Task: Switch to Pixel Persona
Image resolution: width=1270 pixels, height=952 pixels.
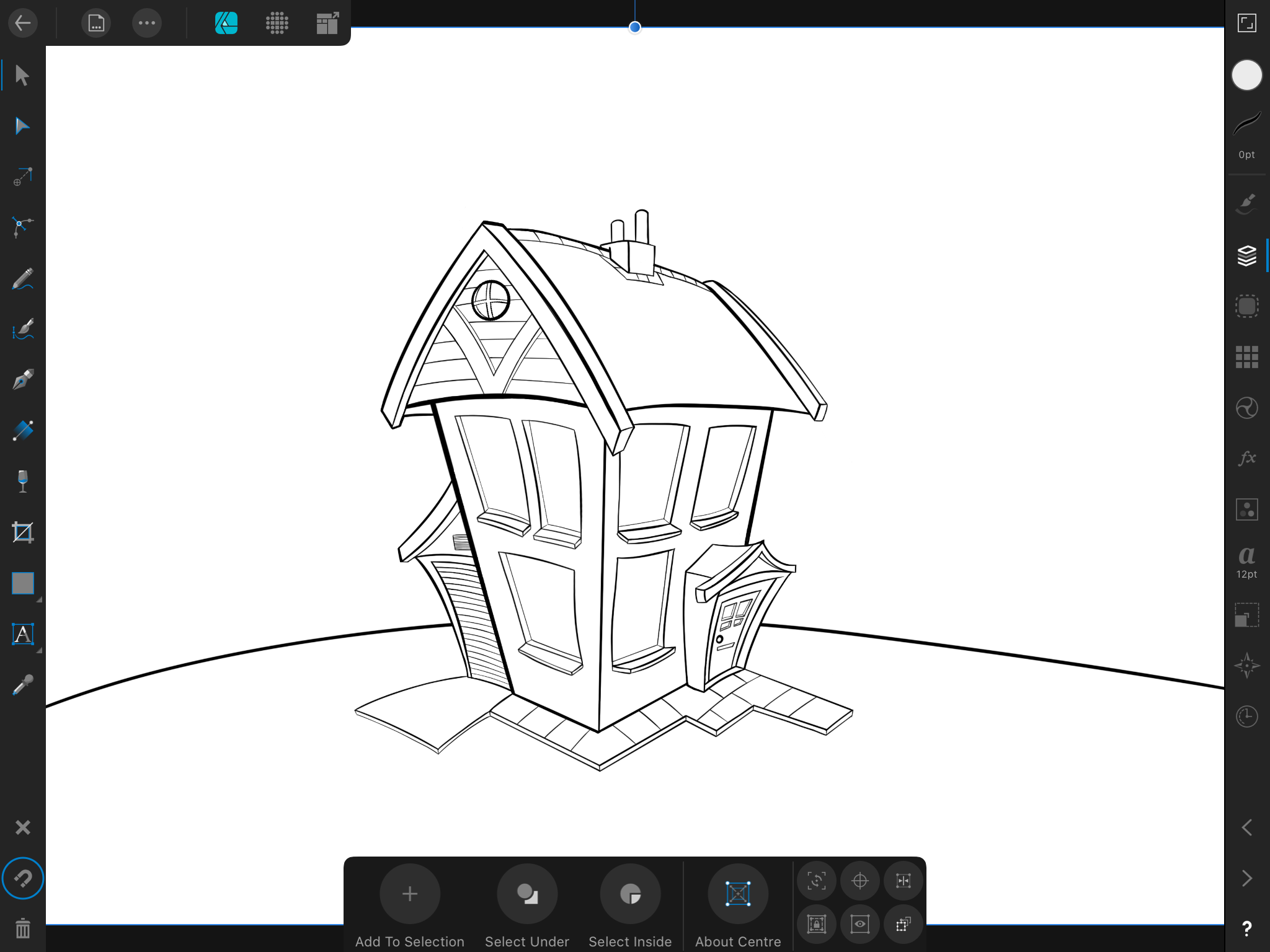Action: [x=277, y=24]
